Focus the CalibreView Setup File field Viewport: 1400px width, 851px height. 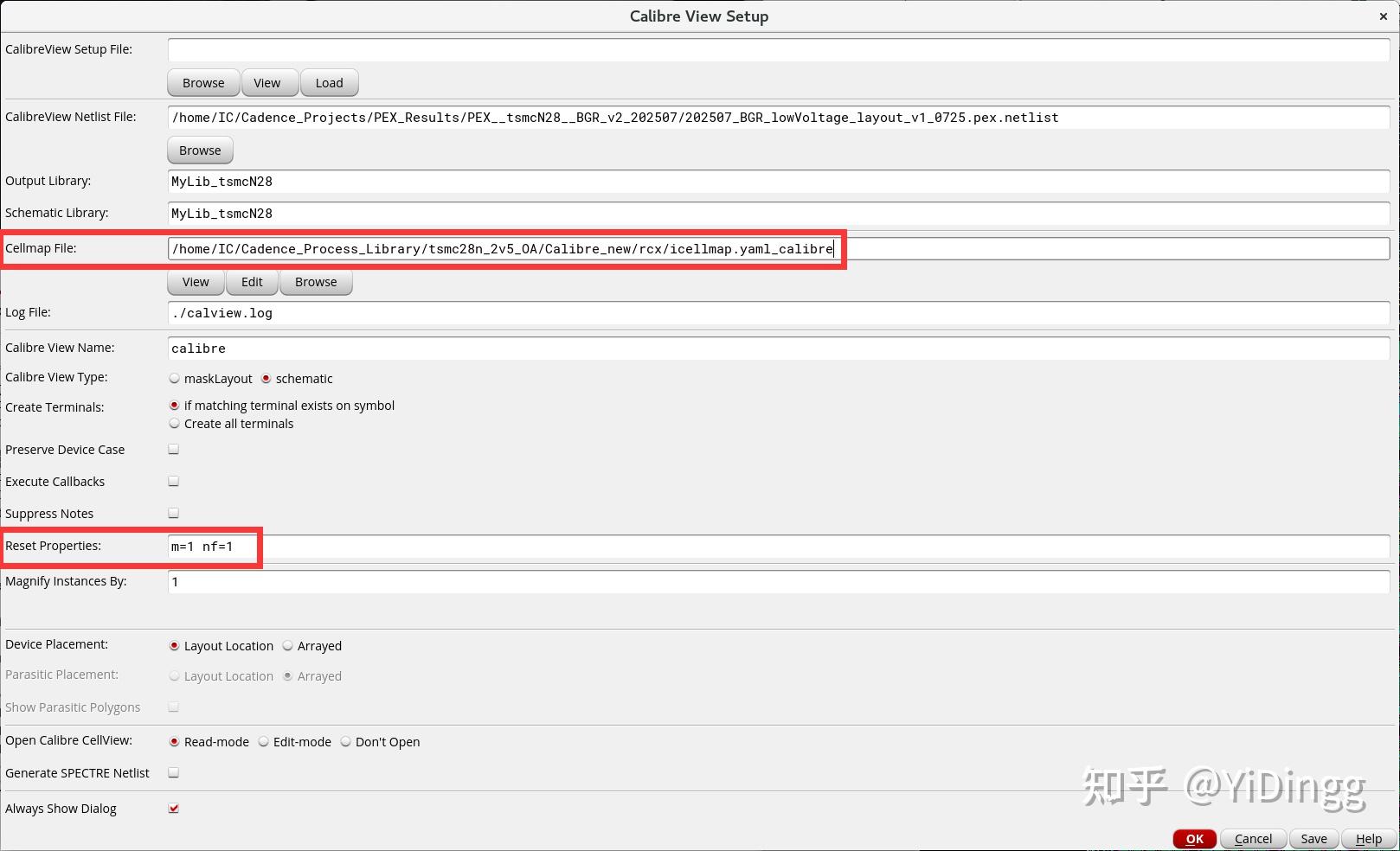tap(779, 50)
